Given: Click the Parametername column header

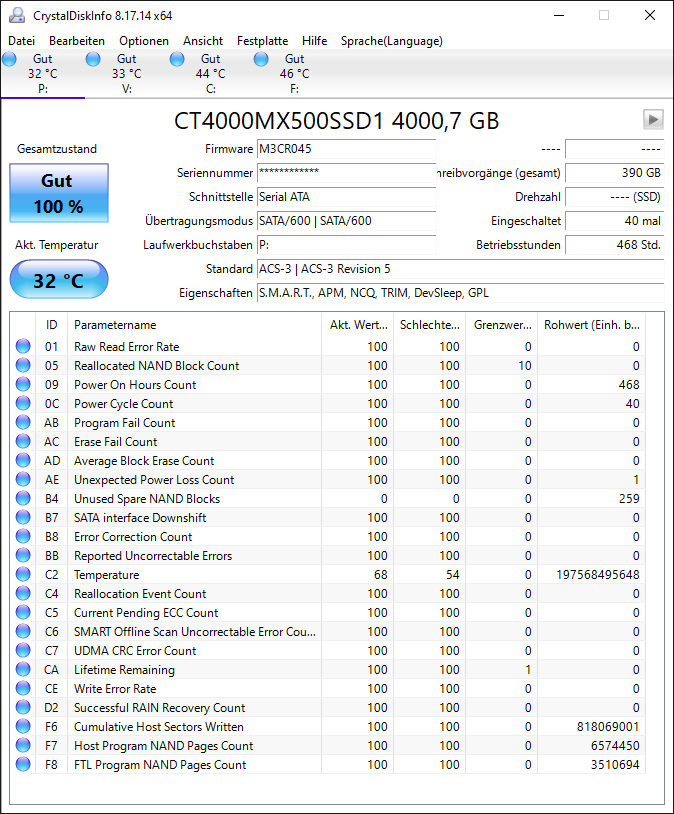Looking at the screenshot, I should pyautogui.click(x=195, y=325).
